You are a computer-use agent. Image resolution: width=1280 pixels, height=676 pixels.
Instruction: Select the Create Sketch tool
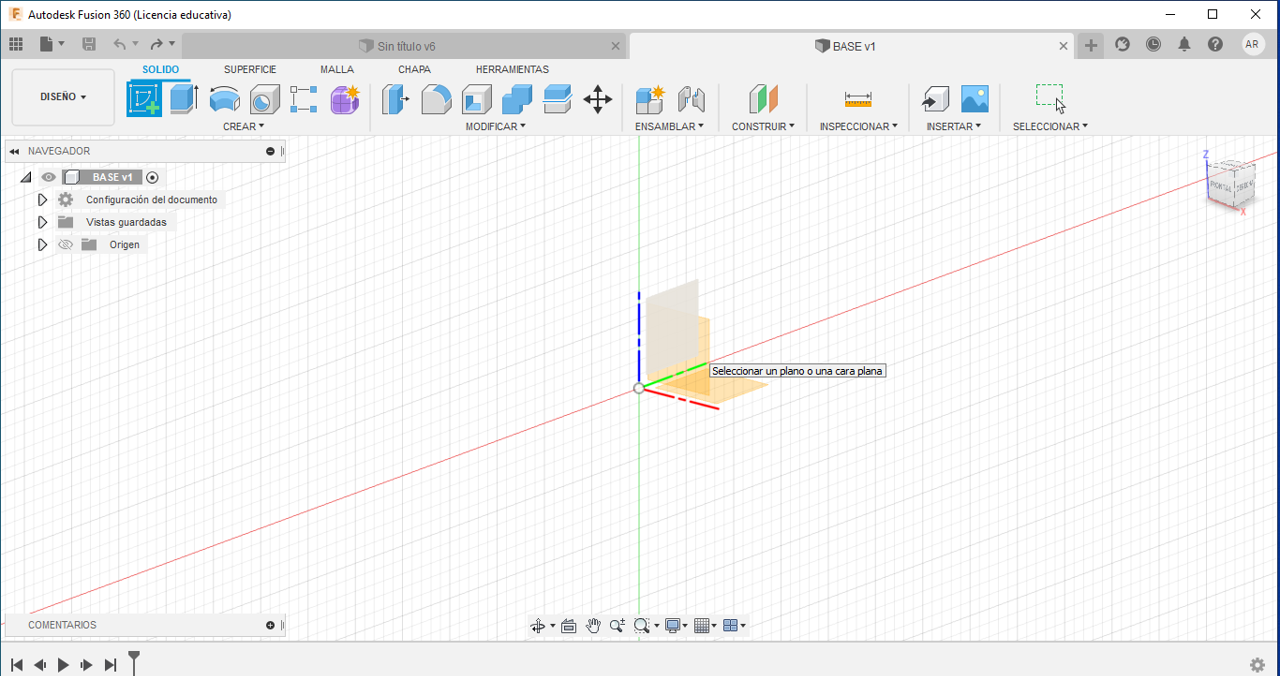[x=144, y=99]
